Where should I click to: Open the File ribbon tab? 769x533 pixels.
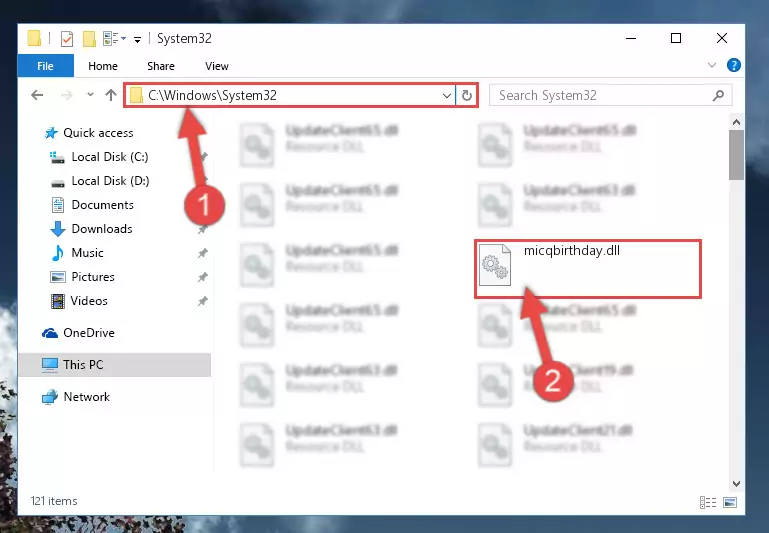coord(46,66)
